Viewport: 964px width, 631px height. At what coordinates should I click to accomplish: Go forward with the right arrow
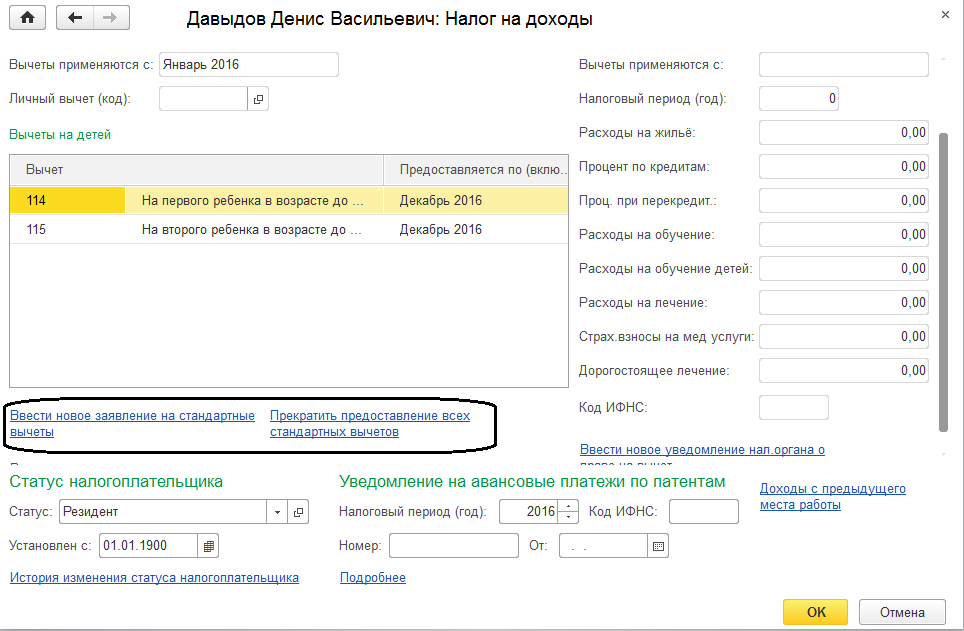tap(110, 19)
